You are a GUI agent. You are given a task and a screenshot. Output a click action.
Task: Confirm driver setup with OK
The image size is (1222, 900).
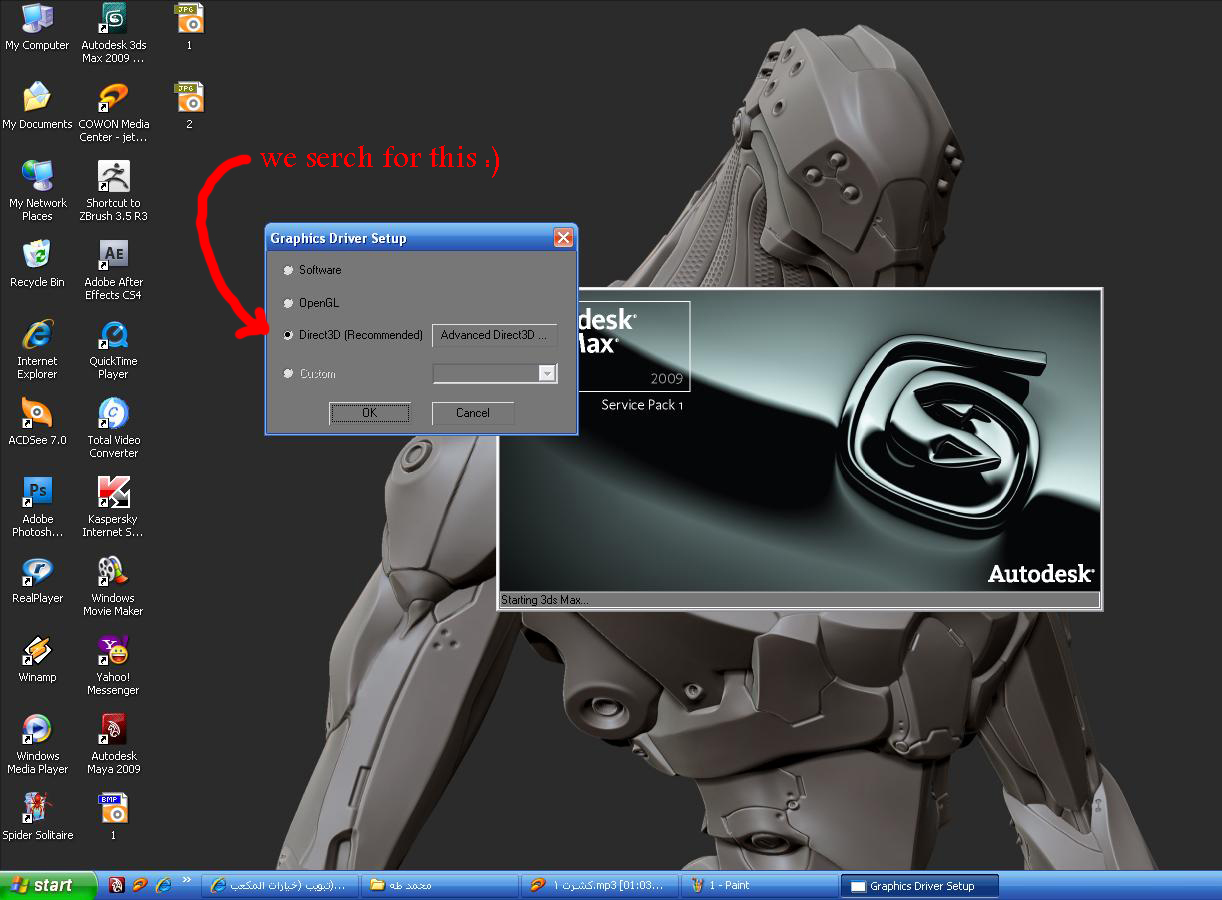(x=370, y=413)
